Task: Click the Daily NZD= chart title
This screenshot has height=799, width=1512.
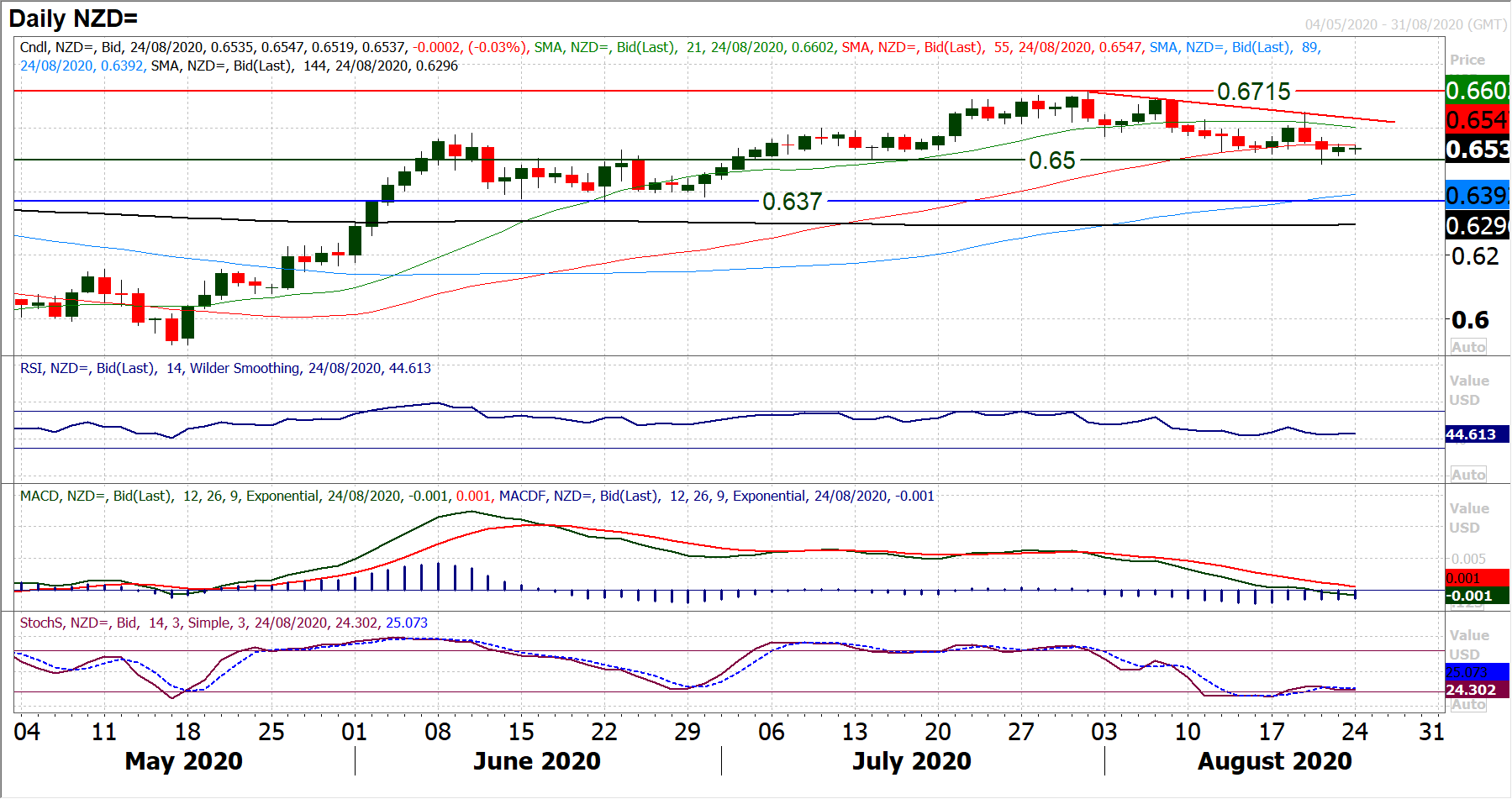Action: pos(73,18)
